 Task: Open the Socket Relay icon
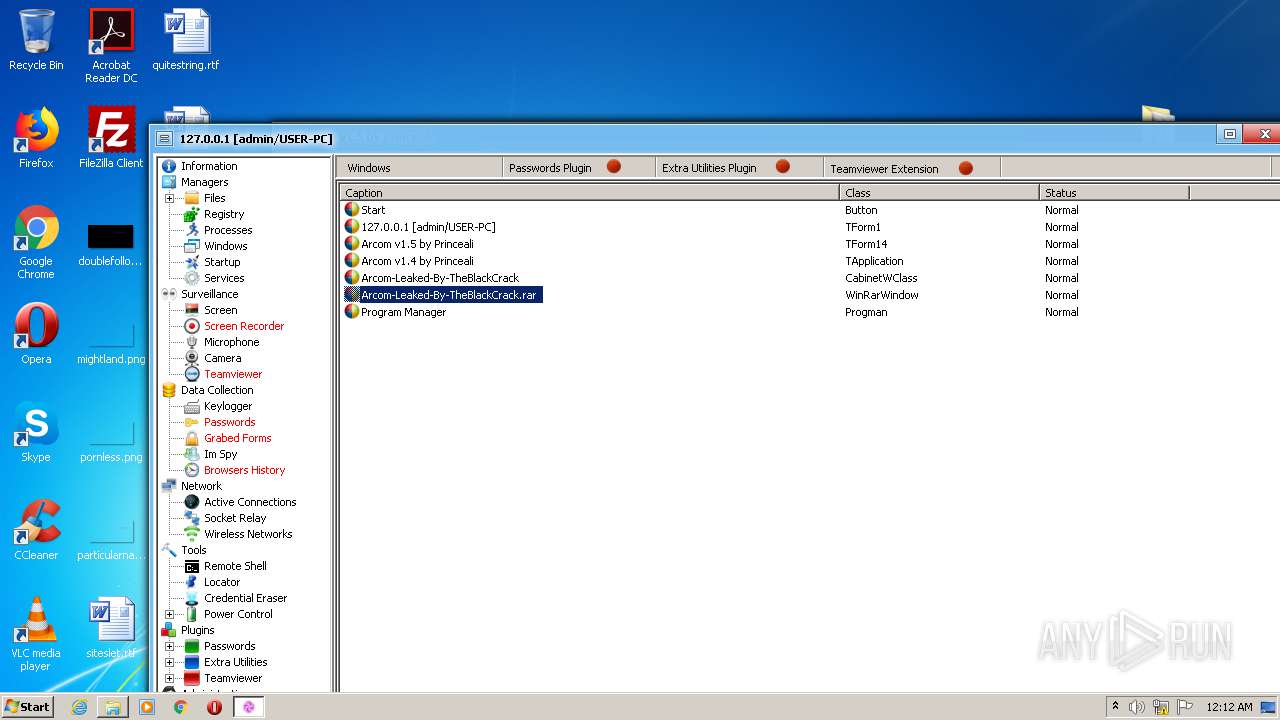click(192, 518)
